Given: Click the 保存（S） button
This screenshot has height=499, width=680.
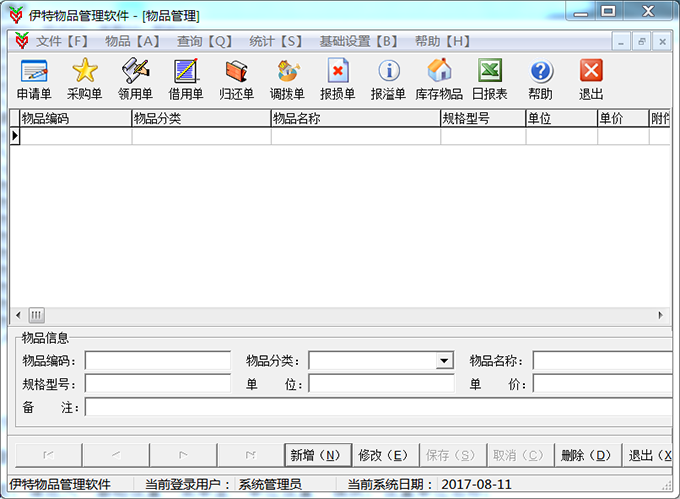Looking at the screenshot, I should (x=453, y=455).
